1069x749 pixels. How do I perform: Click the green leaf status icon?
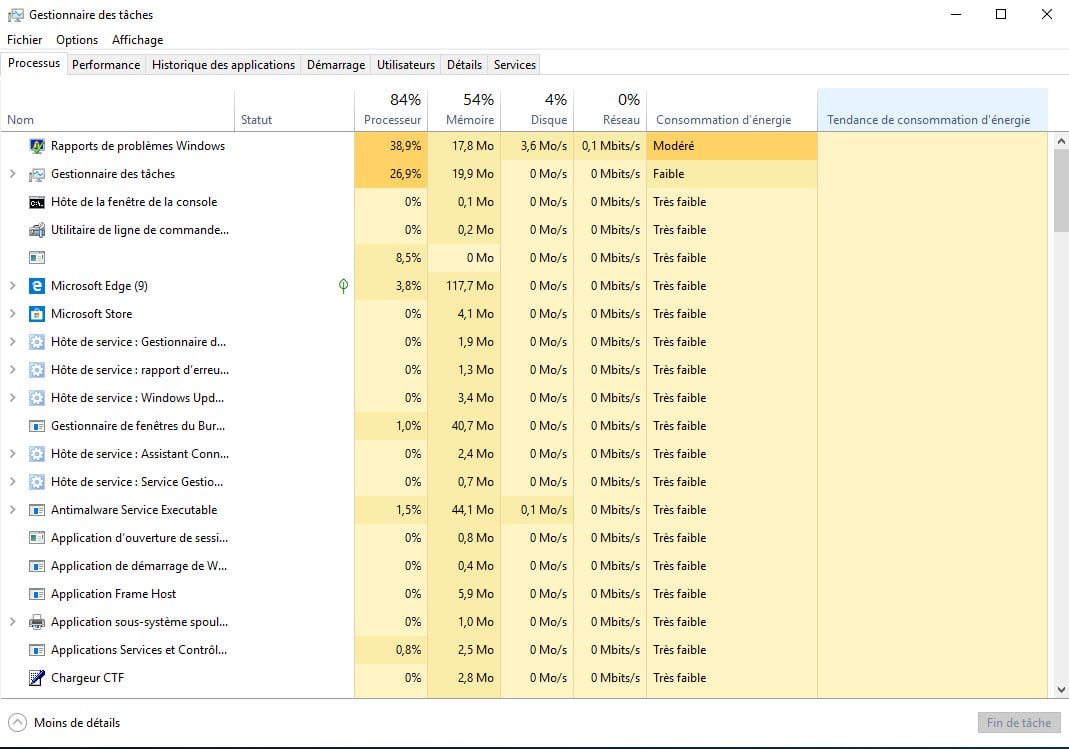tap(343, 286)
